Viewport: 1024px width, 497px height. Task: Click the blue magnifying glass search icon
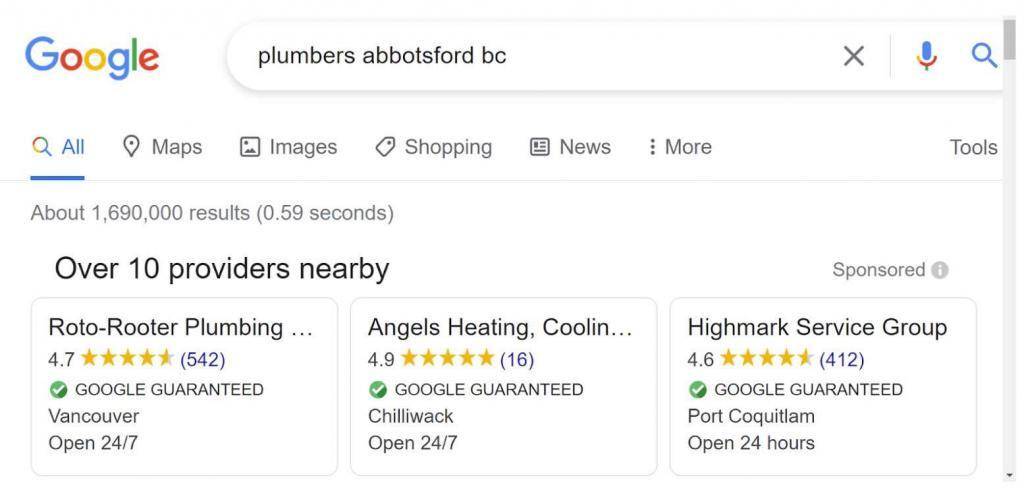tap(984, 56)
